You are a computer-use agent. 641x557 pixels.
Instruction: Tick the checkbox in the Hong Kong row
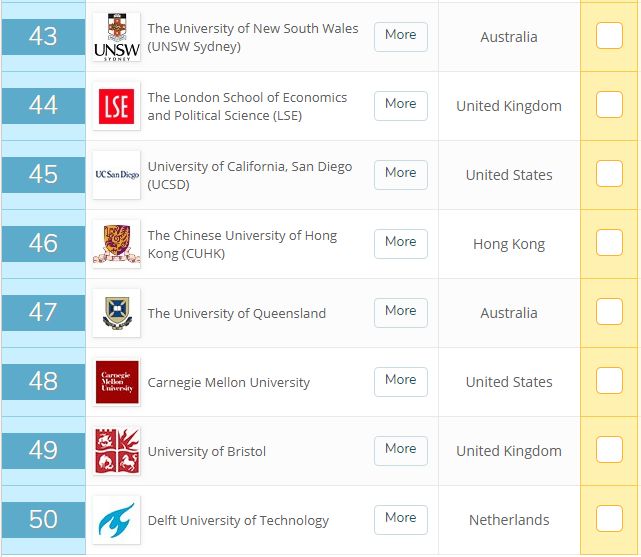[609, 243]
